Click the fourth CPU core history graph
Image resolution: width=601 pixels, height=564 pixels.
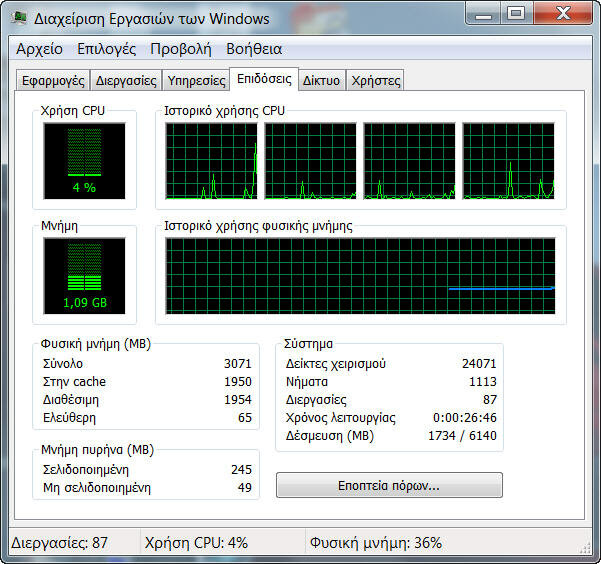pos(509,161)
